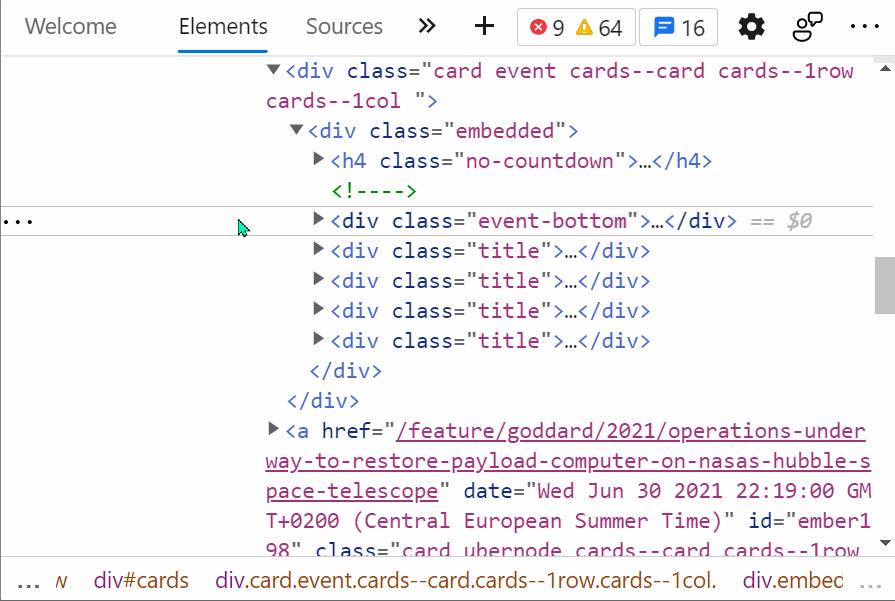Select the green comment node

[374, 191]
